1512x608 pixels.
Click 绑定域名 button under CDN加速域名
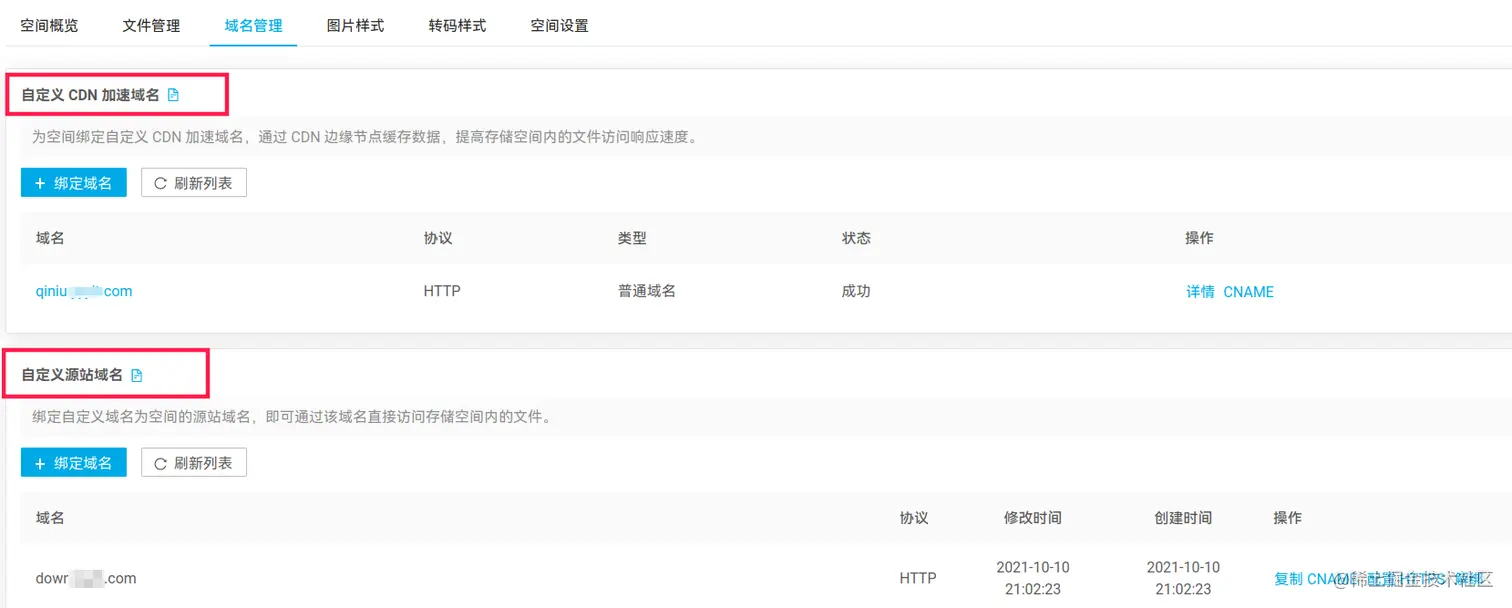(x=74, y=182)
